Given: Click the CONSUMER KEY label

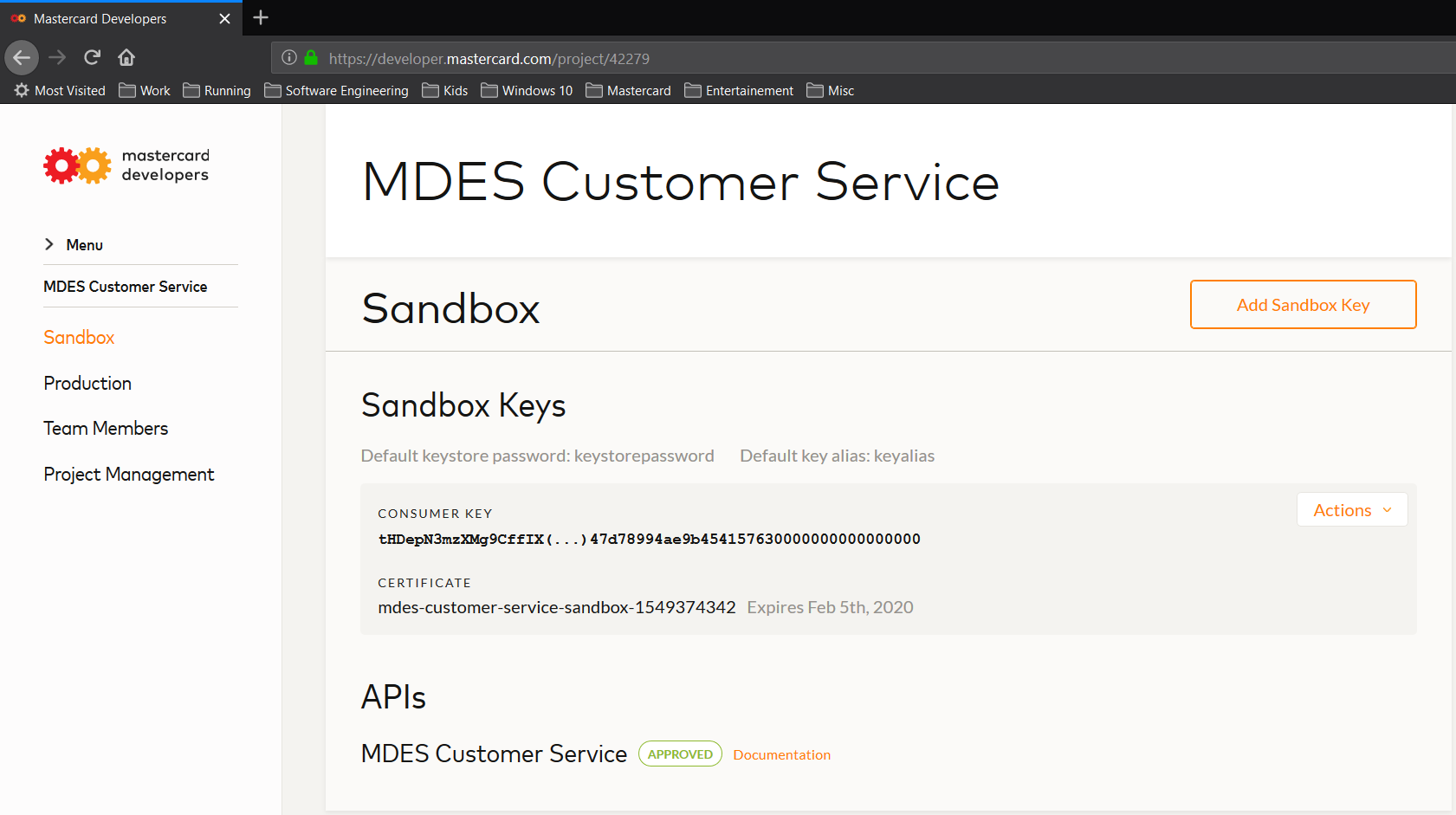Looking at the screenshot, I should click(435, 514).
